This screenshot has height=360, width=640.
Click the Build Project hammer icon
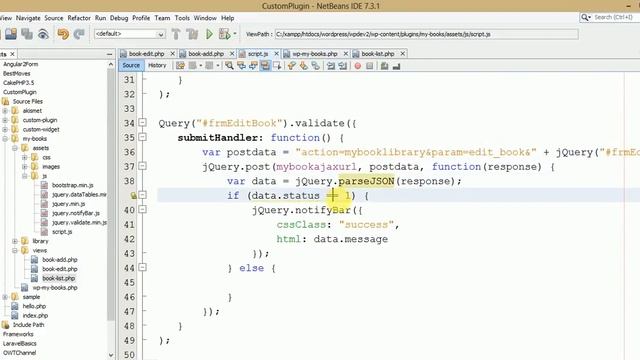click(x=176, y=34)
